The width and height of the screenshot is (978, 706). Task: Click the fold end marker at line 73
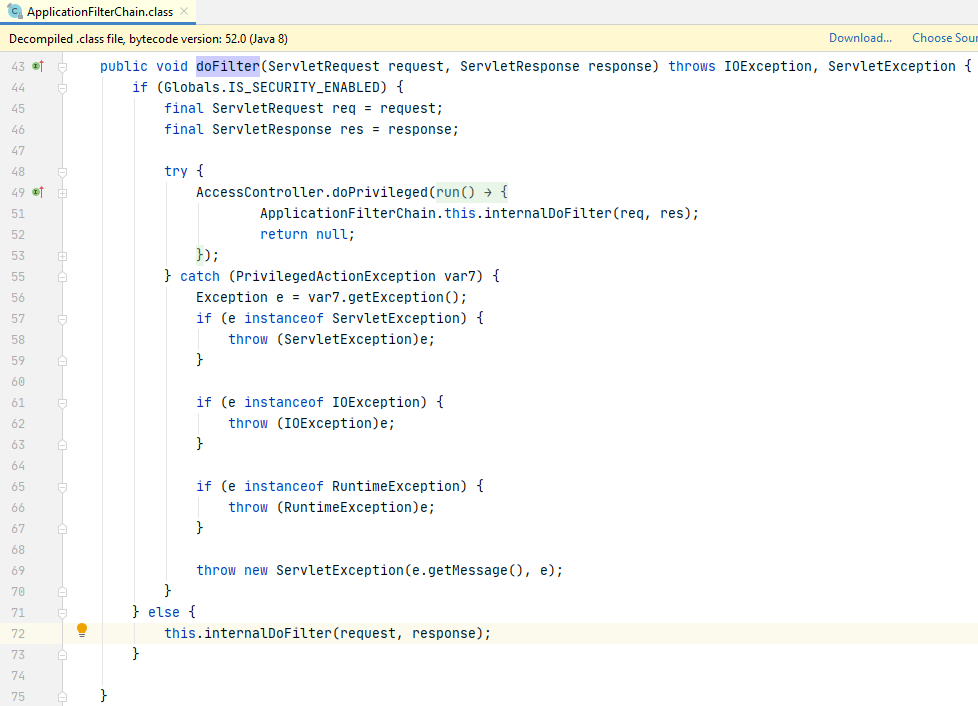tap(62, 655)
